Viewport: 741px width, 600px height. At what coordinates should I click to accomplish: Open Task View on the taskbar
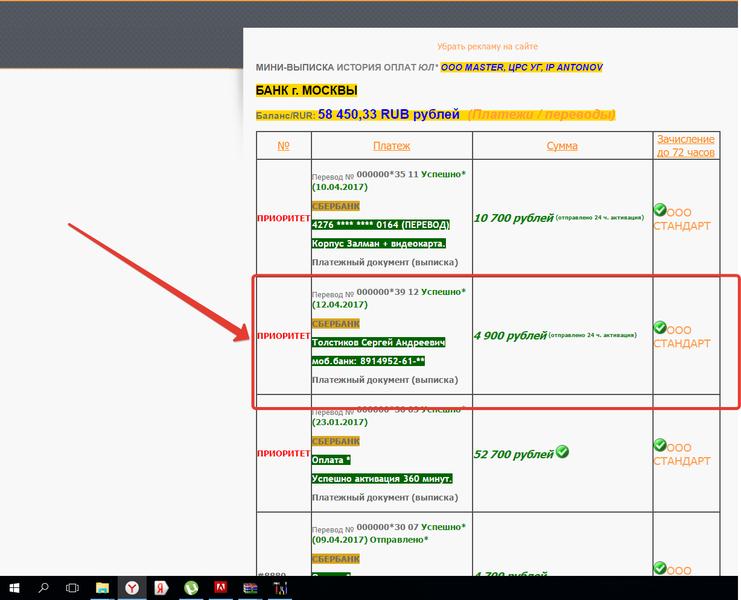click(72, 588)
